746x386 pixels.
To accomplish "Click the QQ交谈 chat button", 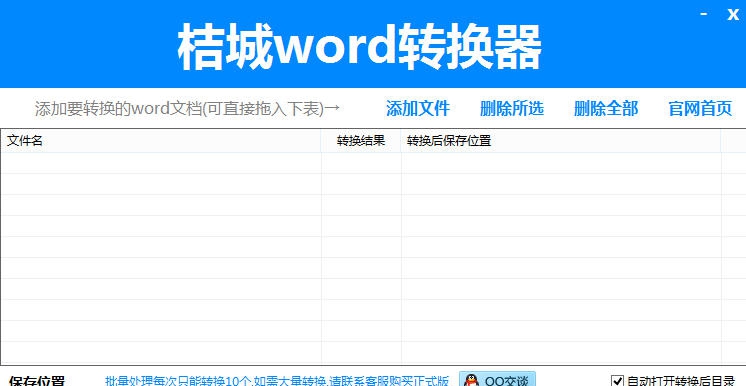I will pyautogui.click(x=497, y=380).
